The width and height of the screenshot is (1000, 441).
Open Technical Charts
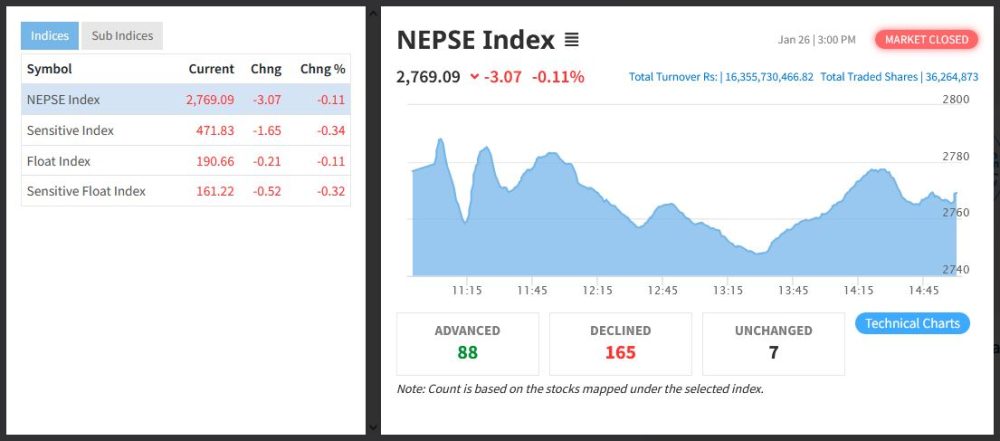(912, 323)
